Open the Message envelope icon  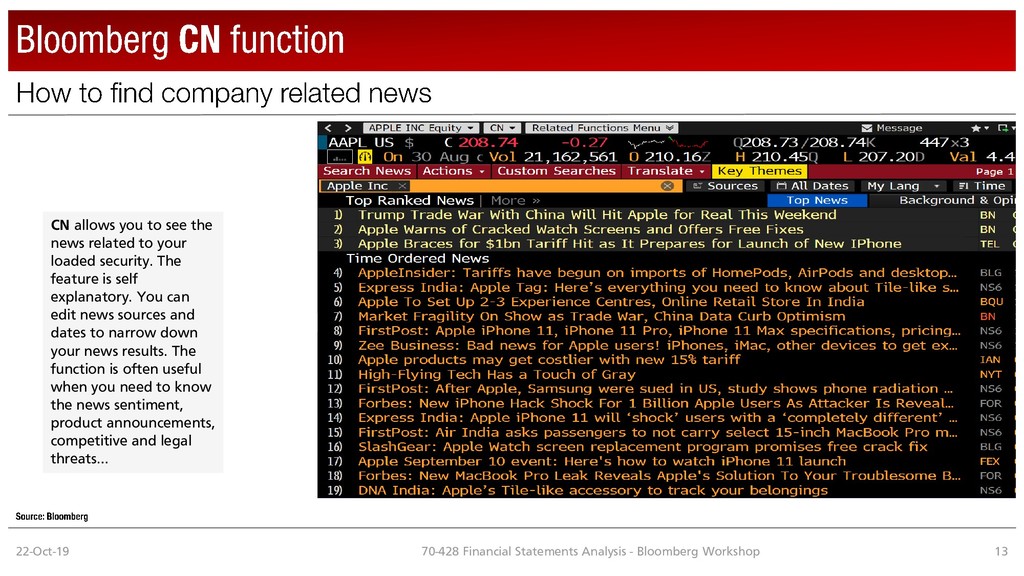[867, 128]
